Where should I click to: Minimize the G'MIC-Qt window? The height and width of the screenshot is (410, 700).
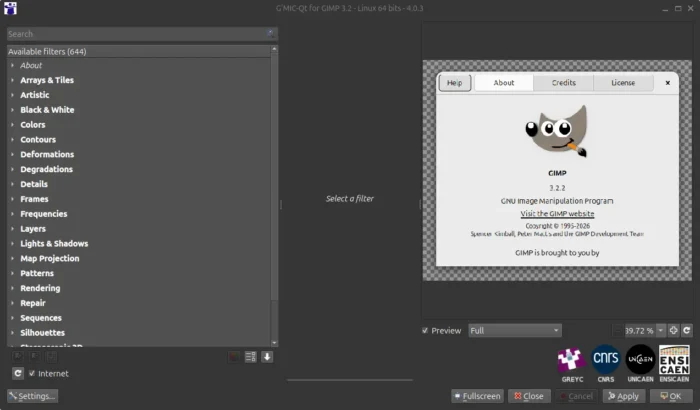coord(665,8)
